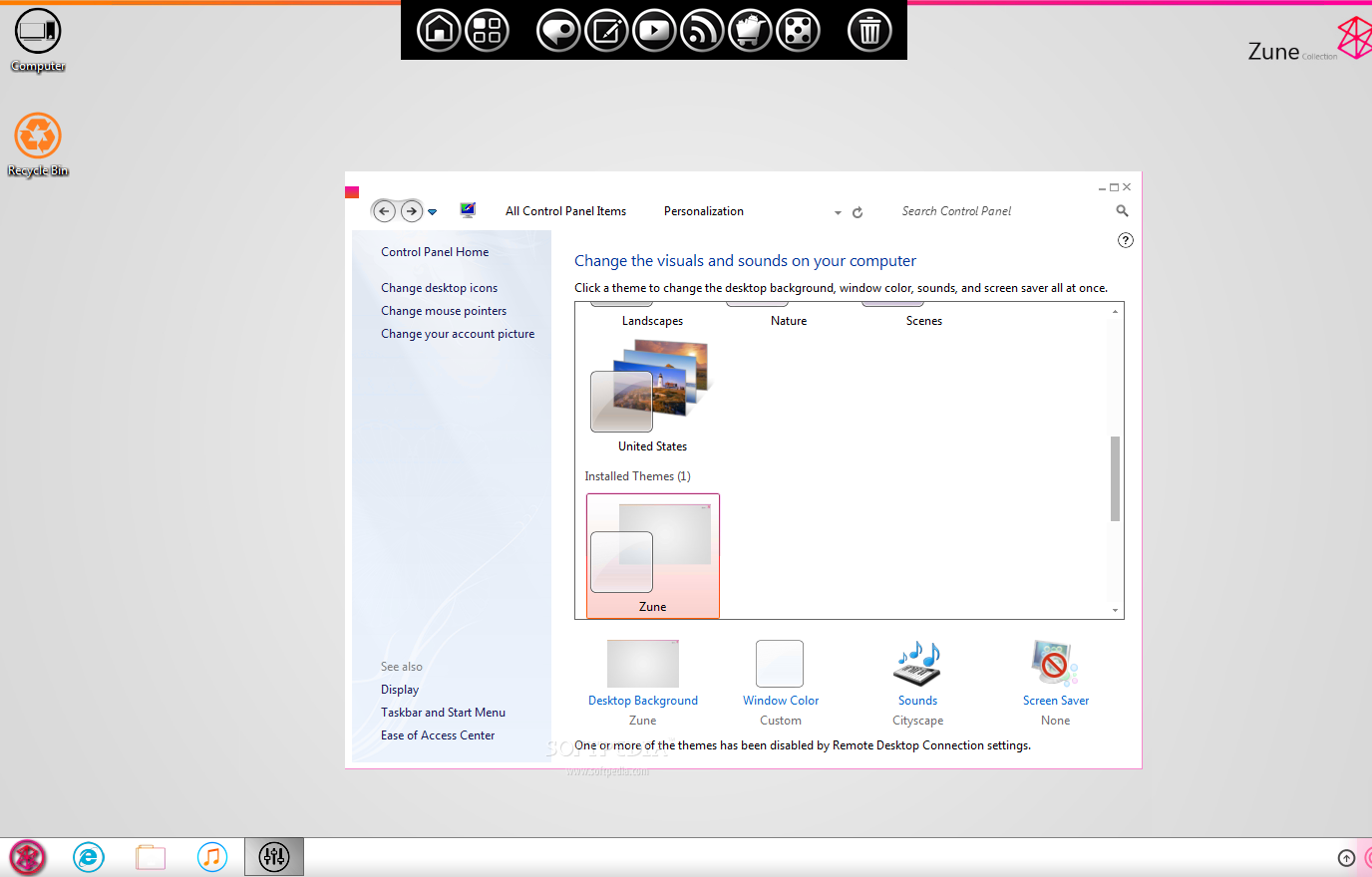The image size is (1372, 877).
Task: Open the Recycle Bin desktop icon
Action: [x=38, y=145]
